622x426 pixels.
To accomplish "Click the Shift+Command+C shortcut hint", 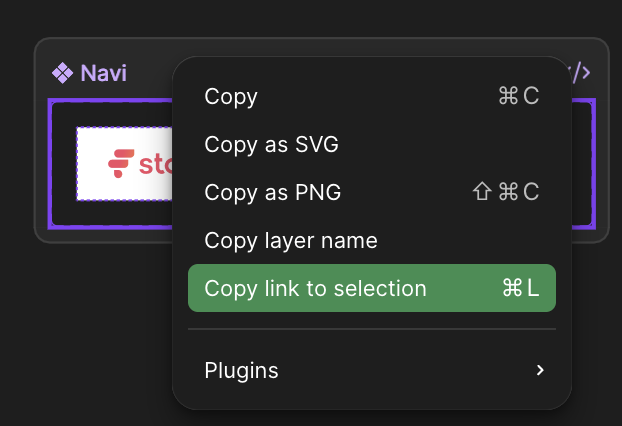I will (506, 192).
